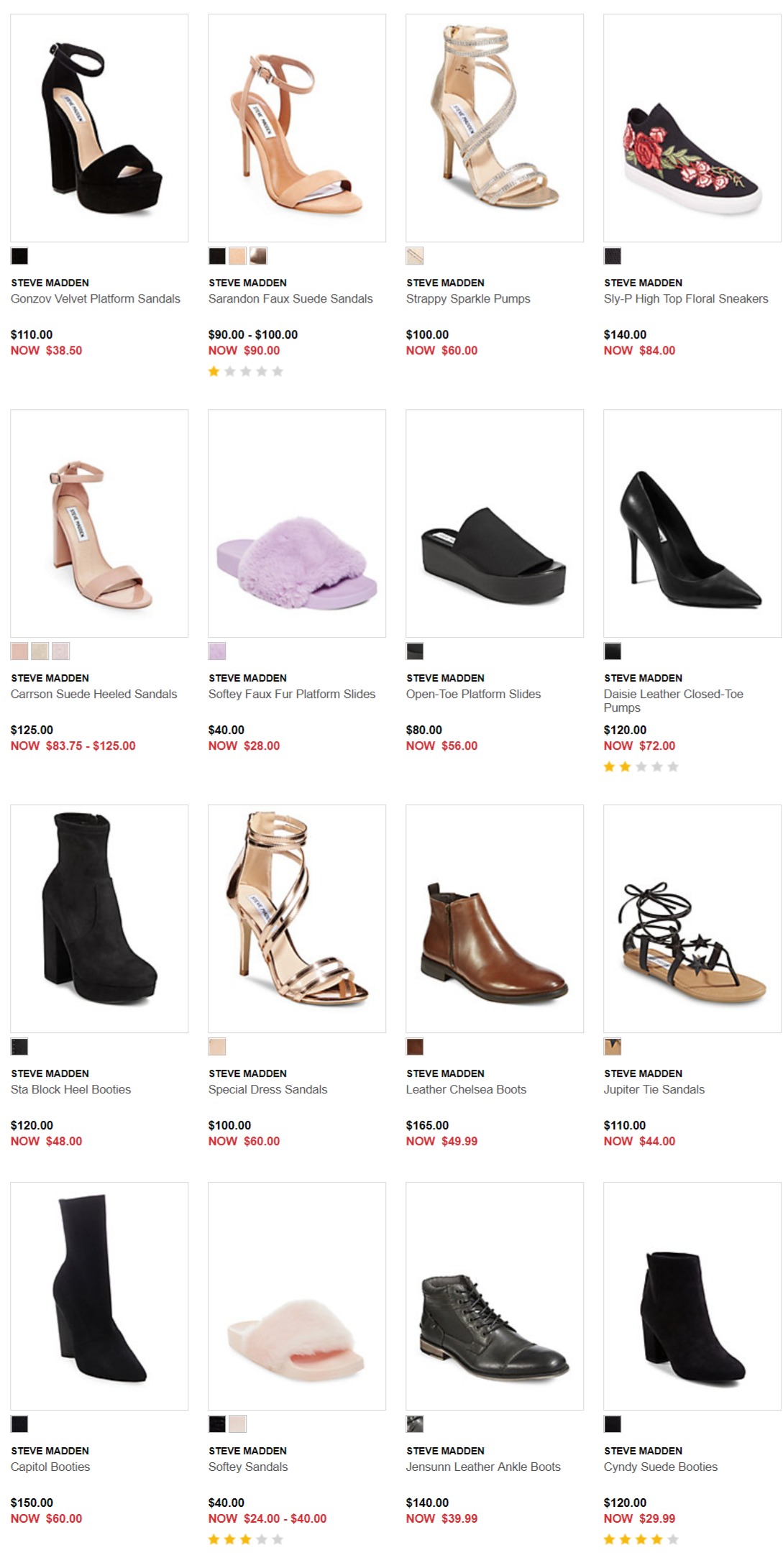Open Daisie Leather Closed-Toe Pumps link
The image size is (783, 1568).
(x=674, y=701)
